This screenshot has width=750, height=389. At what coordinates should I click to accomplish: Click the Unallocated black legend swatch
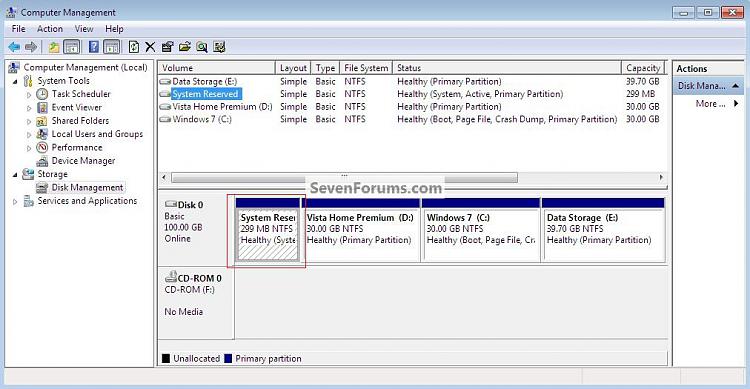click(166, 358)
